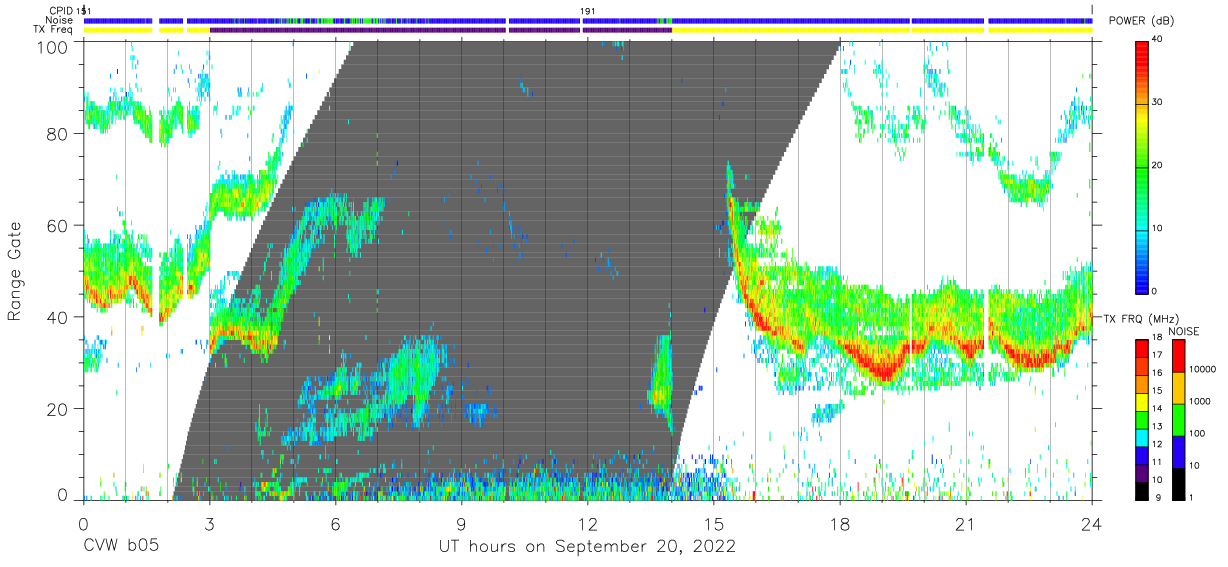Click the 15 label on the UT hours axis
Image resolution: width=1228 pixels, height=567 pixels.
point(713,523)
